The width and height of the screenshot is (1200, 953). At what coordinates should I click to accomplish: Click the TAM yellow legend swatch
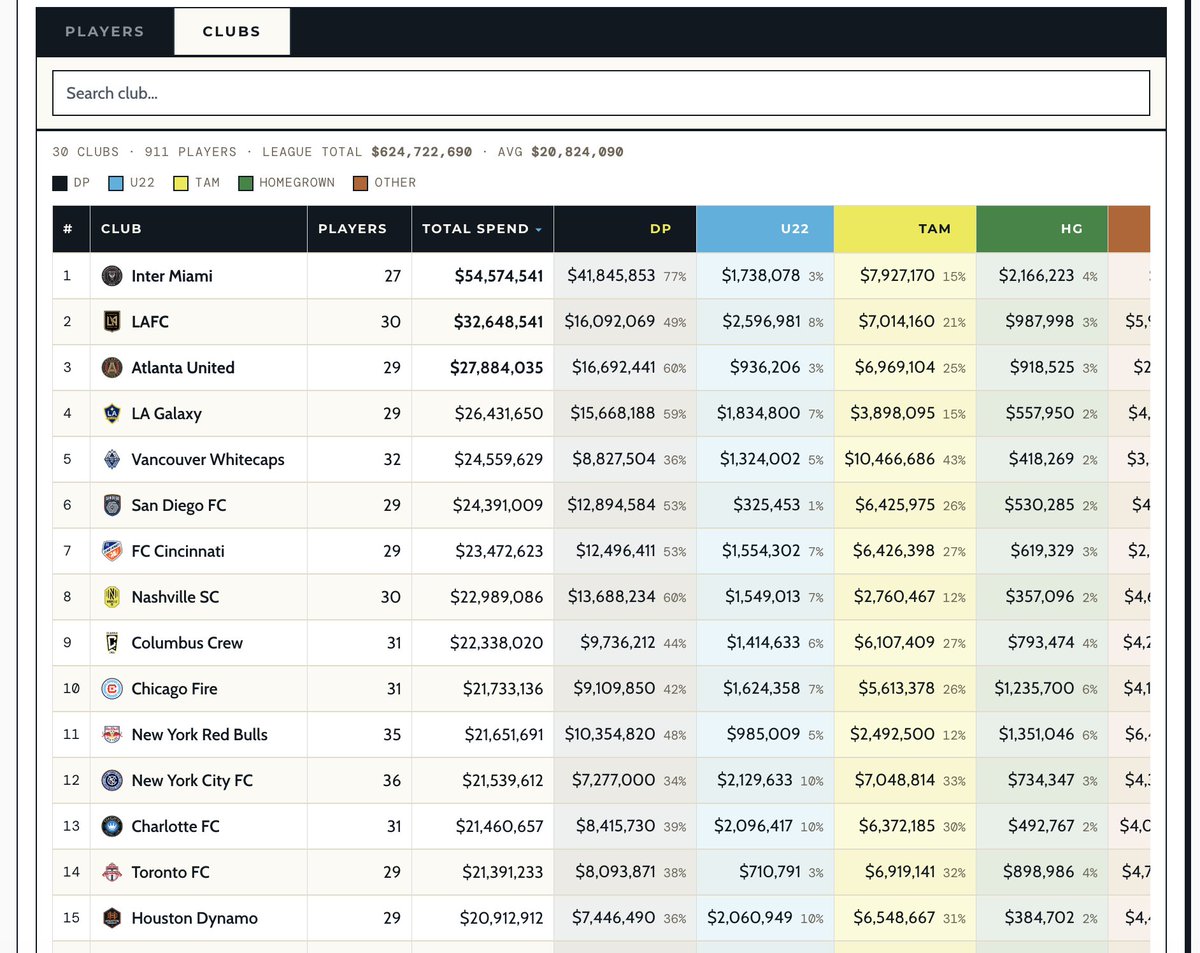pos(181,183)
